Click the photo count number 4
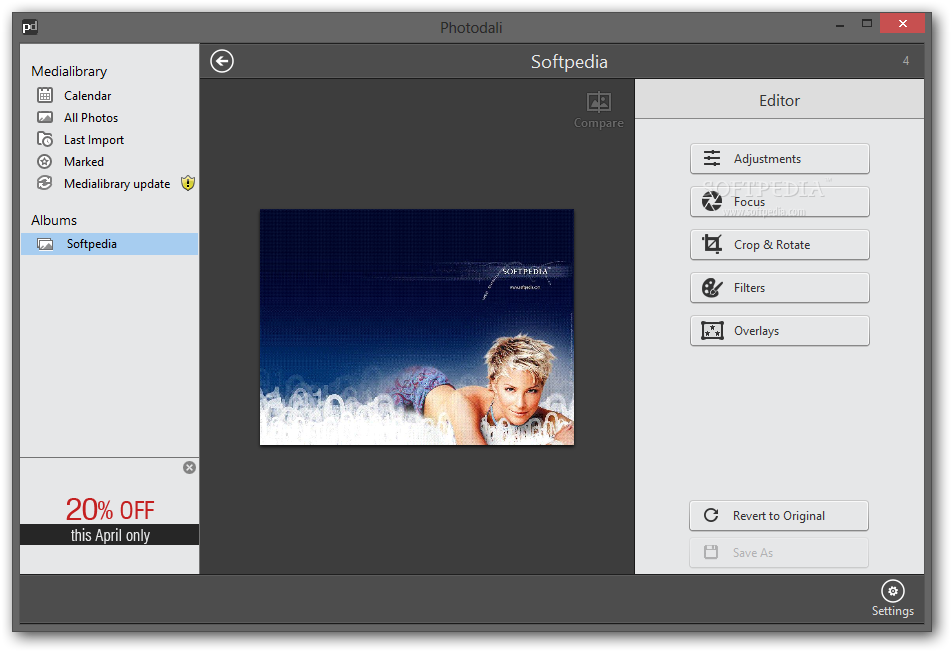The height and width of the screenshot is (652, 952). click(x=906, y=61)
